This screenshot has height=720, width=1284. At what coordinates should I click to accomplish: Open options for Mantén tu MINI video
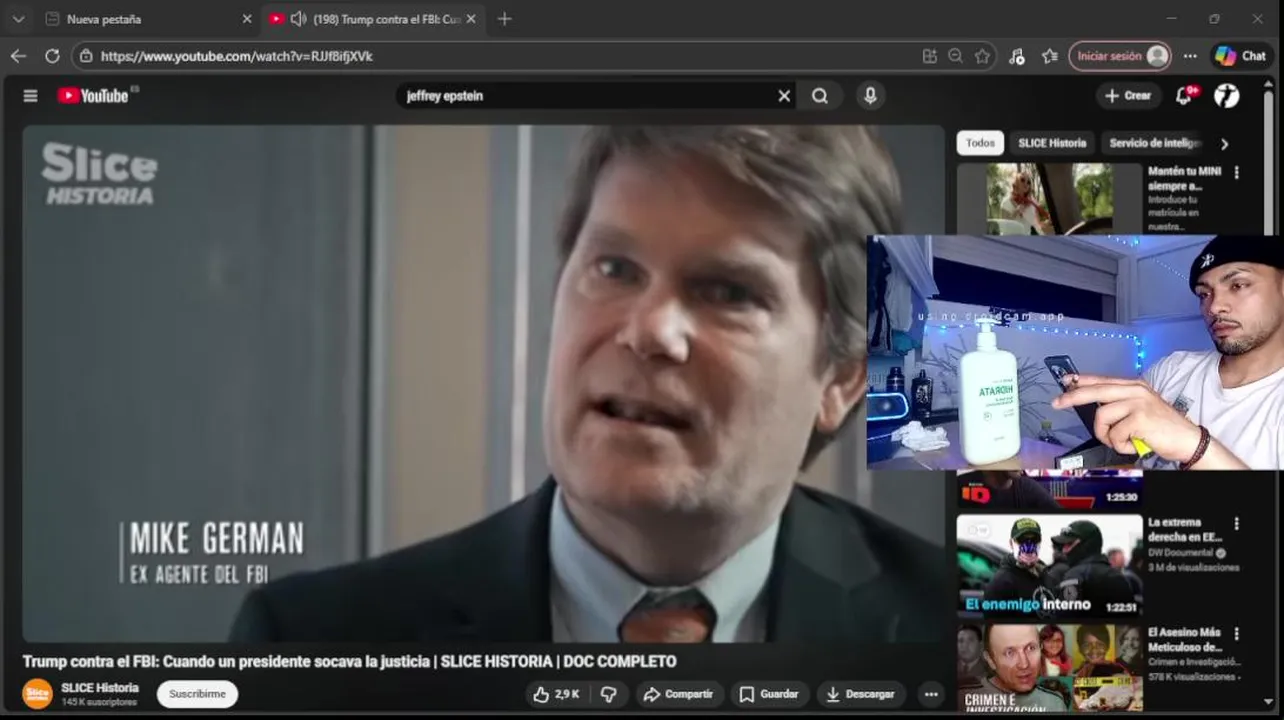pos(1236,172)
